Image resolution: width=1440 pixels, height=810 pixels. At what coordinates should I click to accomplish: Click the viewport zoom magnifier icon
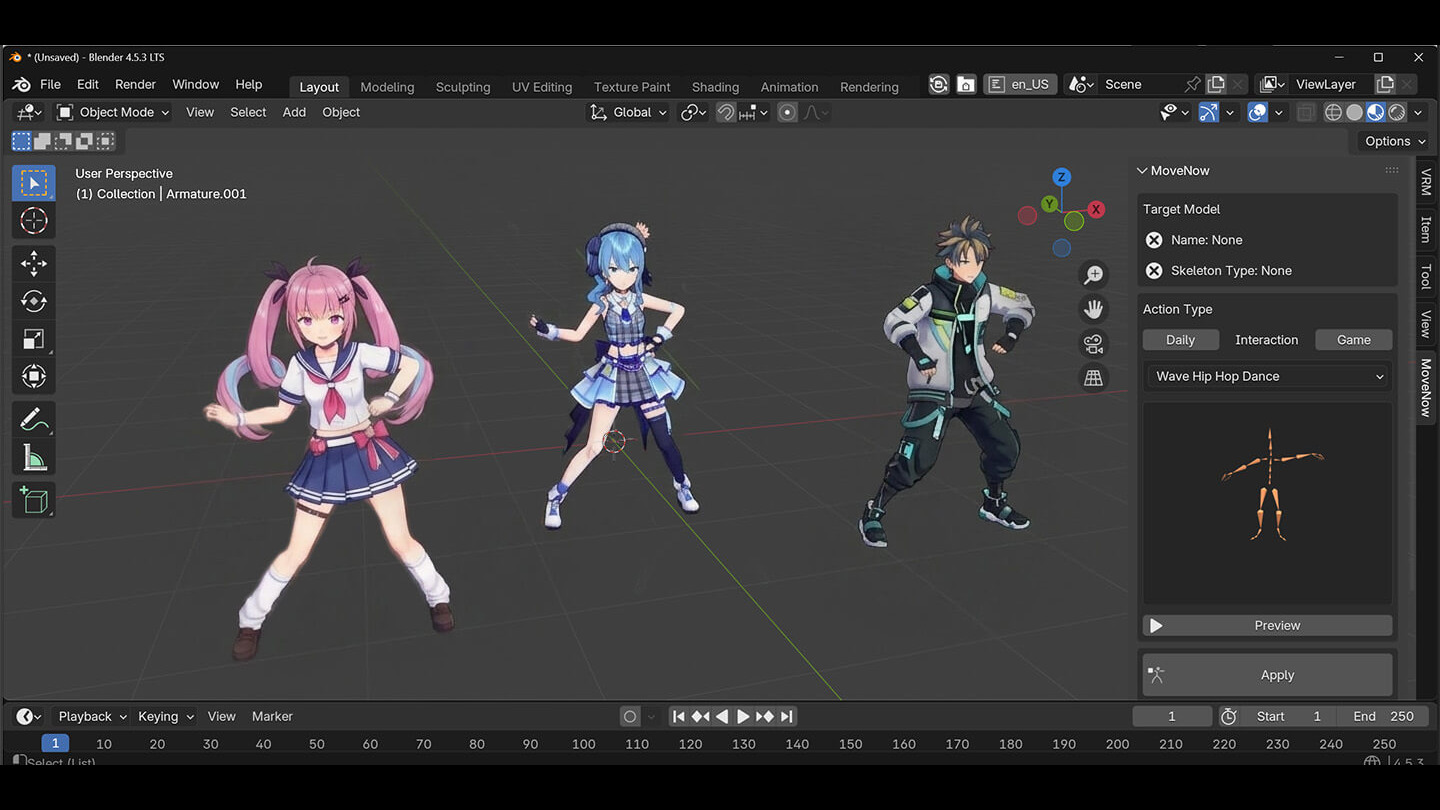coord(1093,274)
